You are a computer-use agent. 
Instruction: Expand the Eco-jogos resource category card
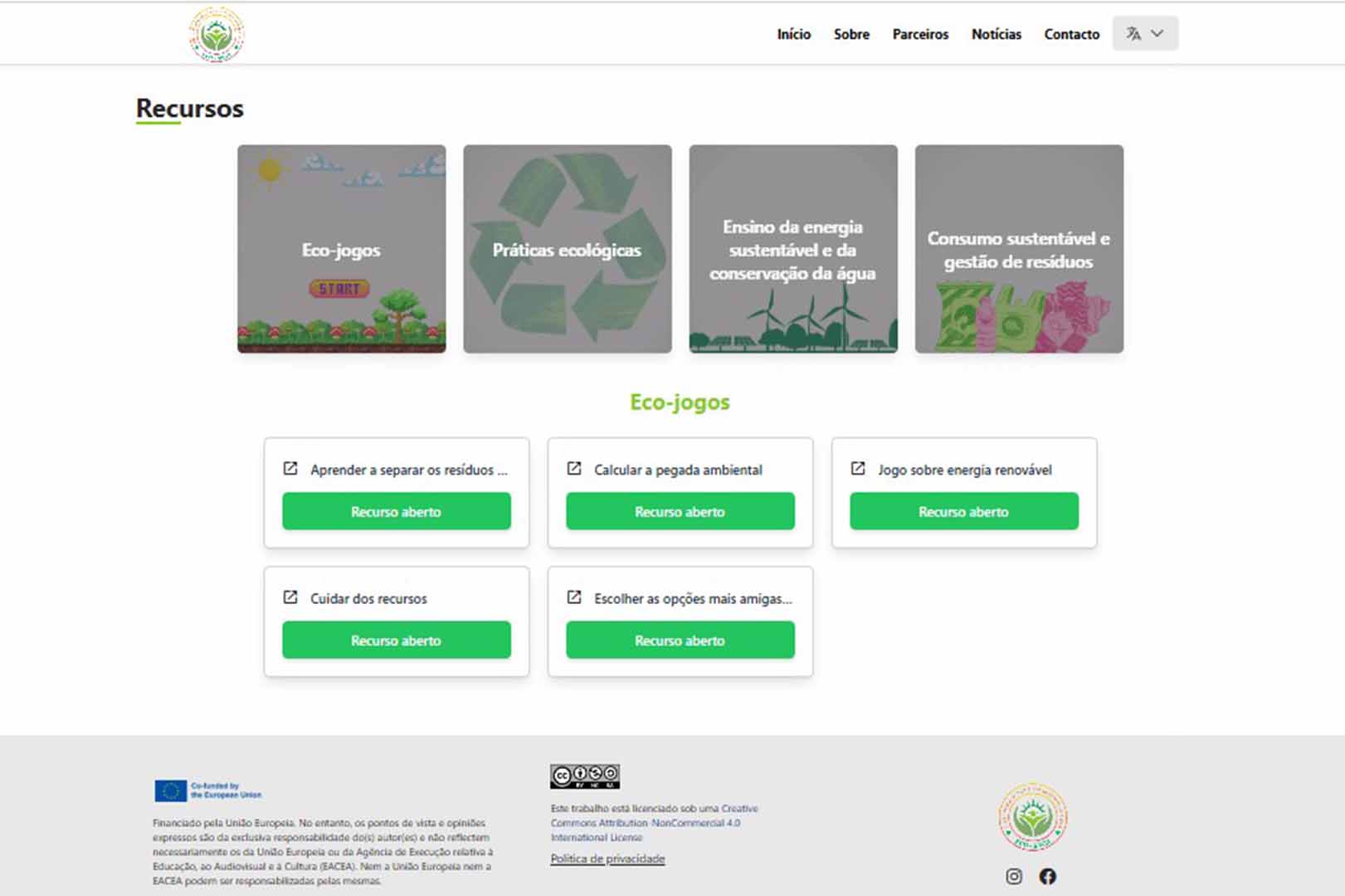coord(341,250)
